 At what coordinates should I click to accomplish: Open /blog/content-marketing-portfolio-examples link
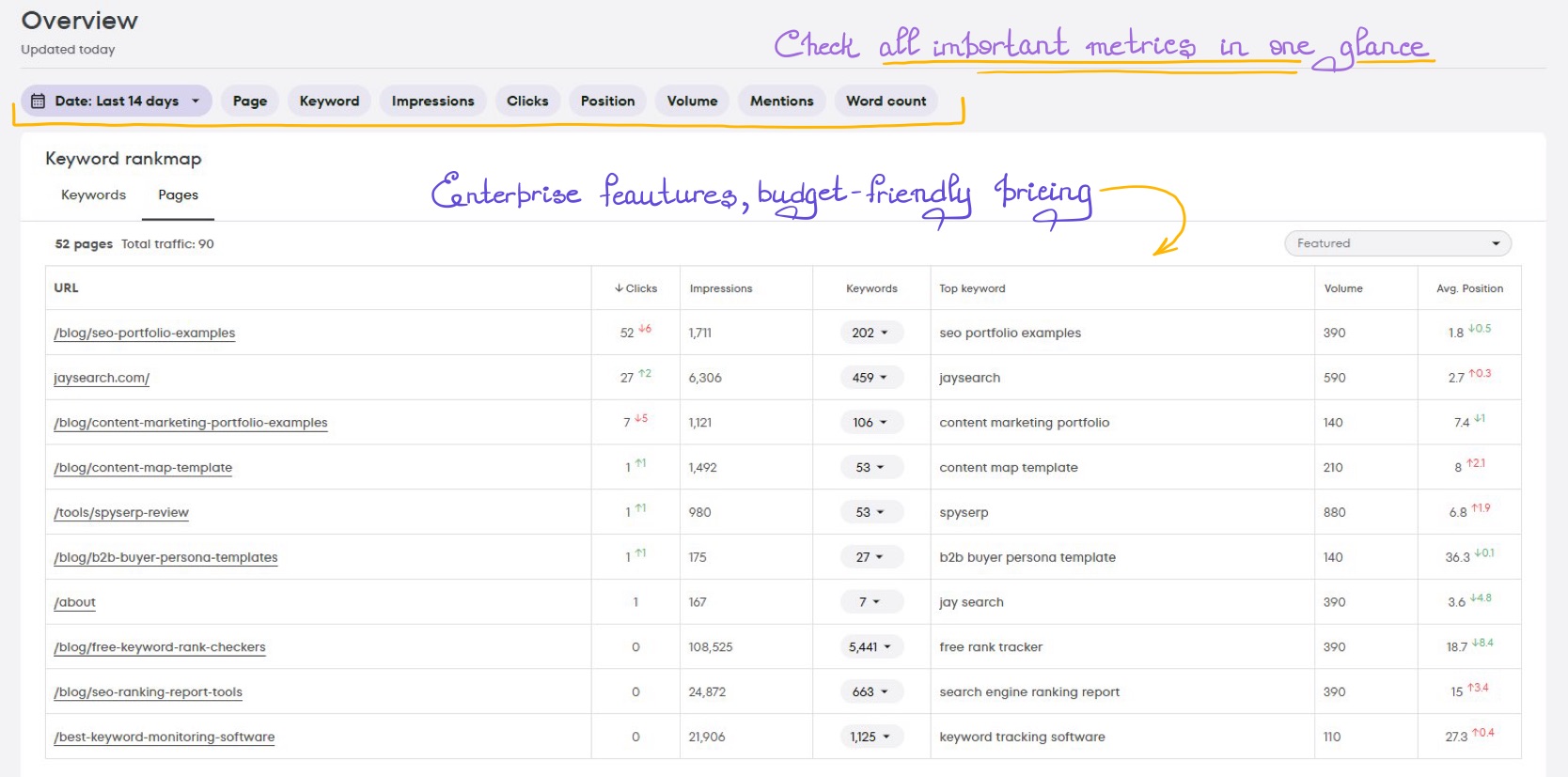(x=191, y=423)
